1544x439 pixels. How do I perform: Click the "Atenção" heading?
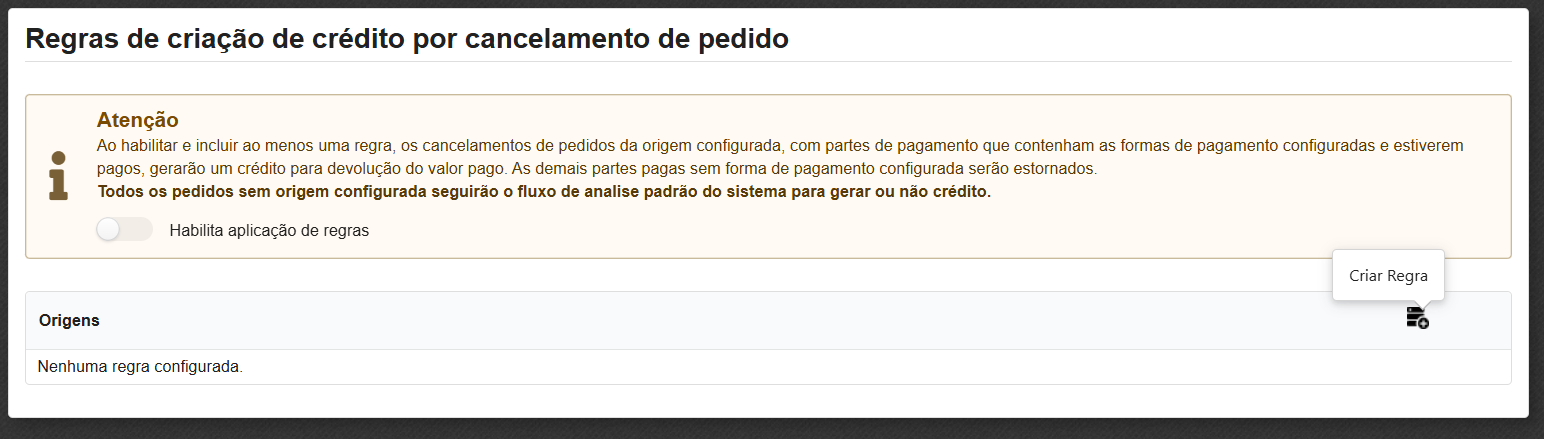137,120
